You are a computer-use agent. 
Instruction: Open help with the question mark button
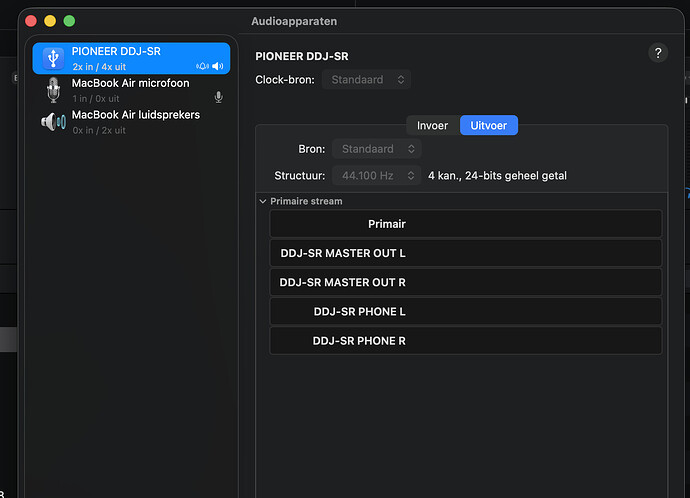click(657, 54)
